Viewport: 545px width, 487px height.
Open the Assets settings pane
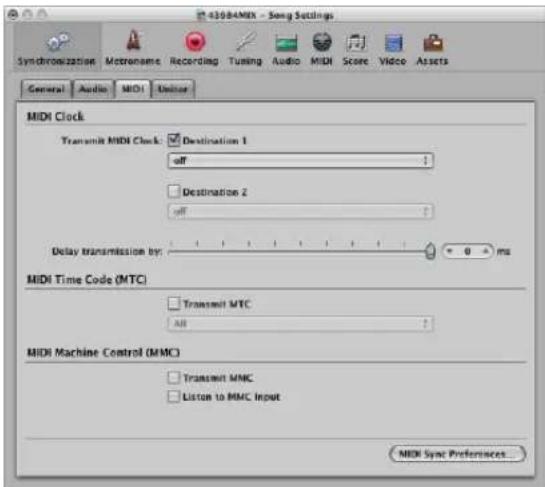[432, 49]
